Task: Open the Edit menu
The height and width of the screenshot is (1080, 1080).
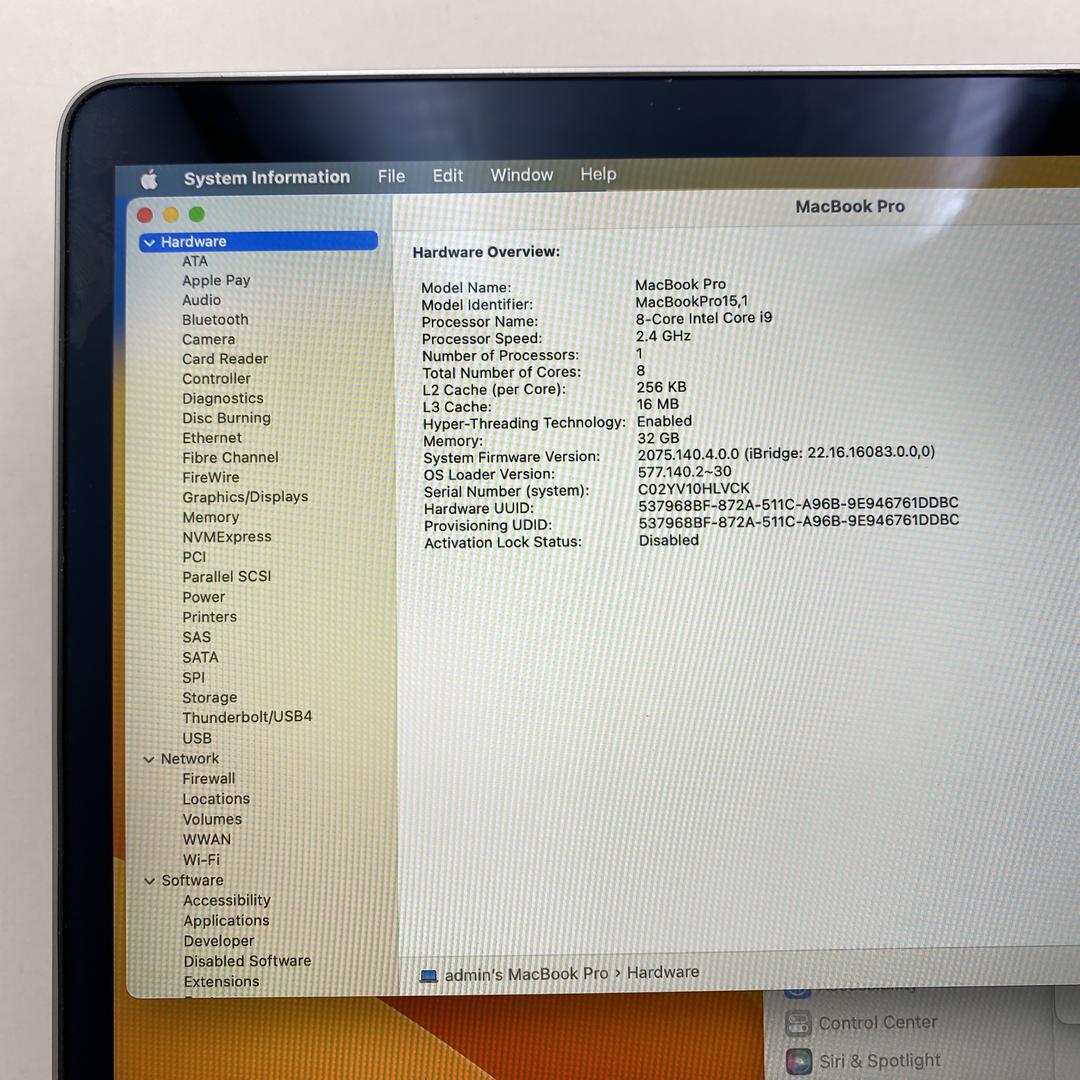Action: pyautogui.click(x=448, y=176)
